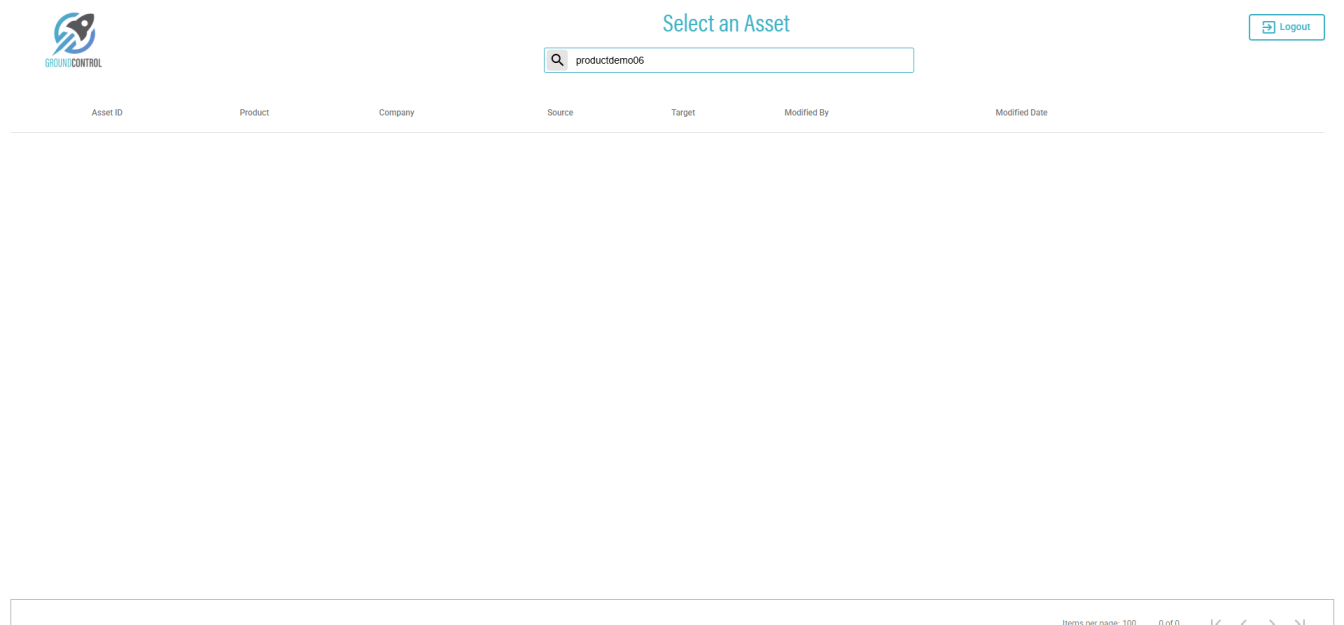Sort by the Modified Date column header
Image resolution: width=1344 pixels, height=625 pixels.
1021,113
